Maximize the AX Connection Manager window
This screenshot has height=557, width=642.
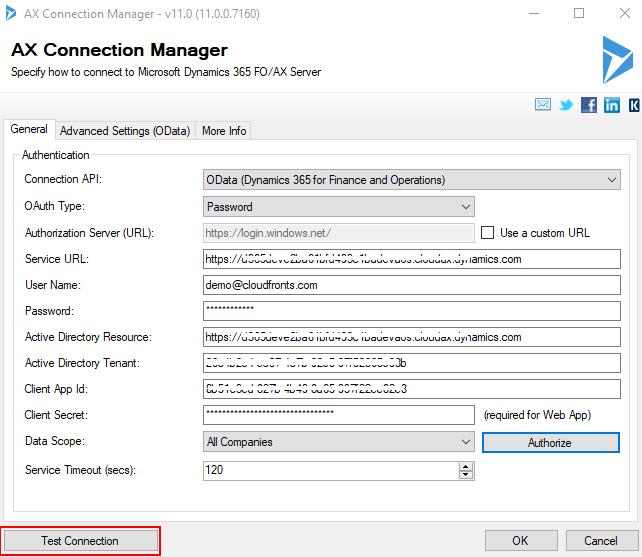(x=579, y=14)
